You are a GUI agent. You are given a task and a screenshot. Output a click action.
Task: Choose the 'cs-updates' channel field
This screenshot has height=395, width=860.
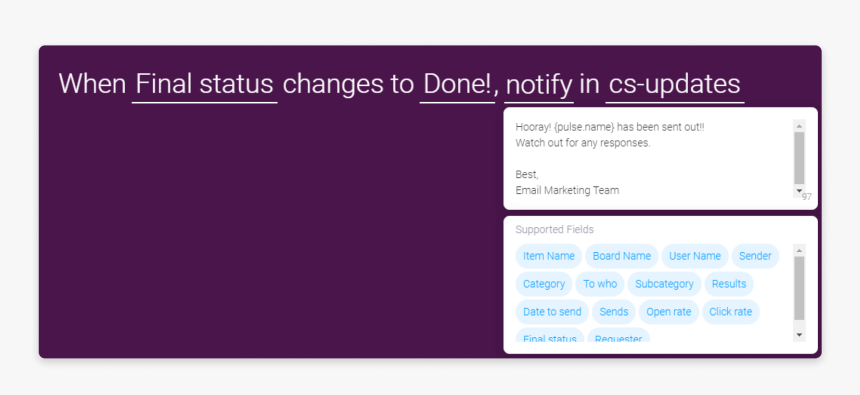point(675,85)
